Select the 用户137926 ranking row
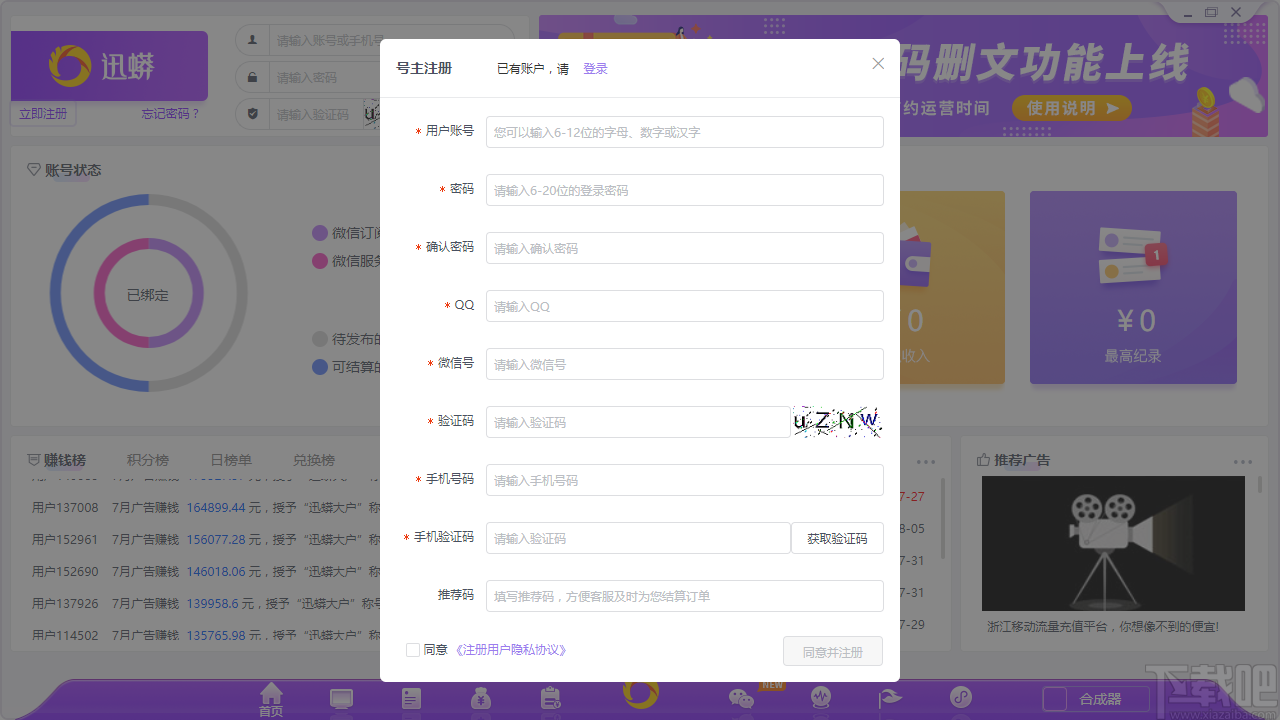The width and height of the screenshot is (1280, 720). pos(206,603)
